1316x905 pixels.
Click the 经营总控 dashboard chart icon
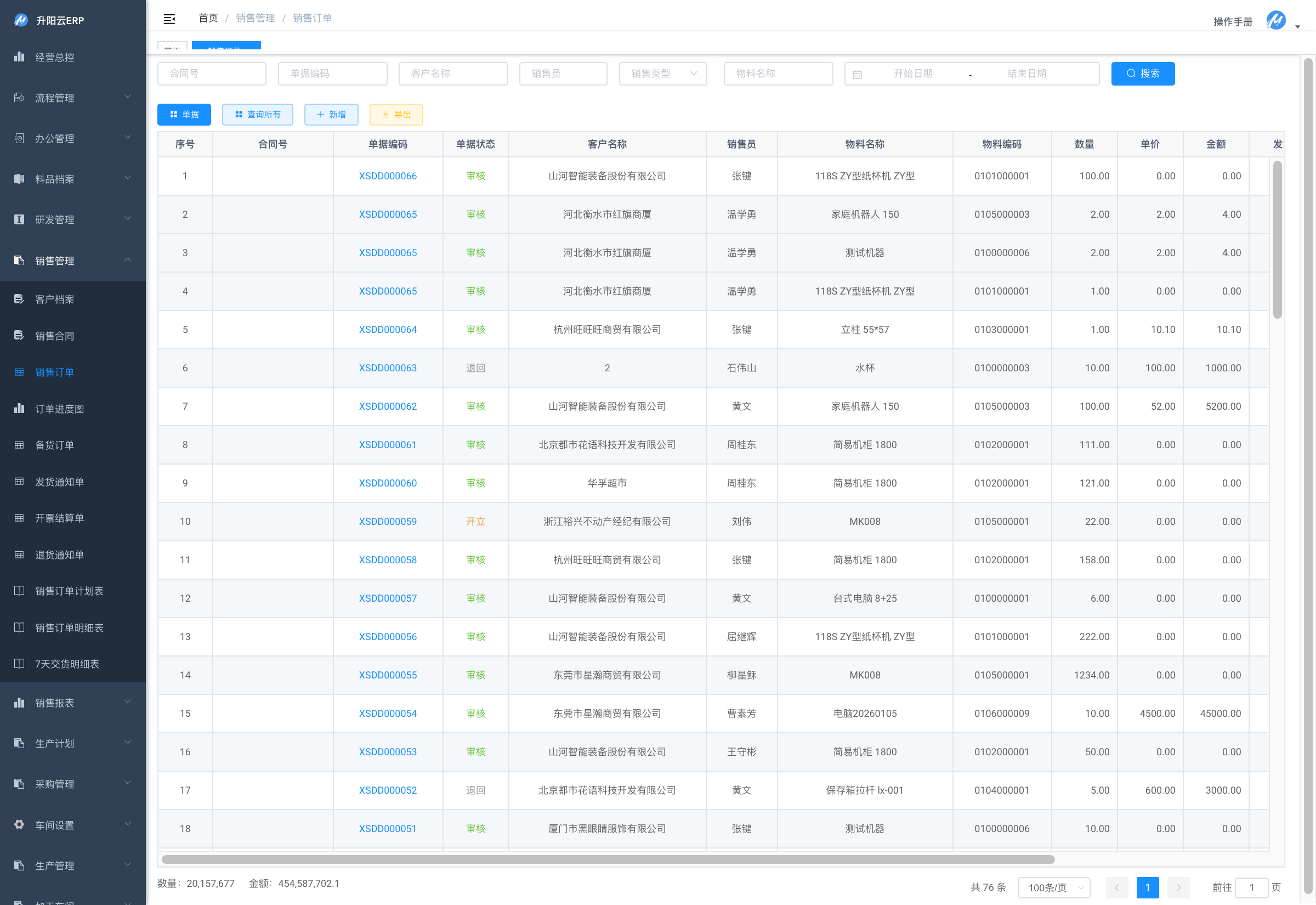19,56
